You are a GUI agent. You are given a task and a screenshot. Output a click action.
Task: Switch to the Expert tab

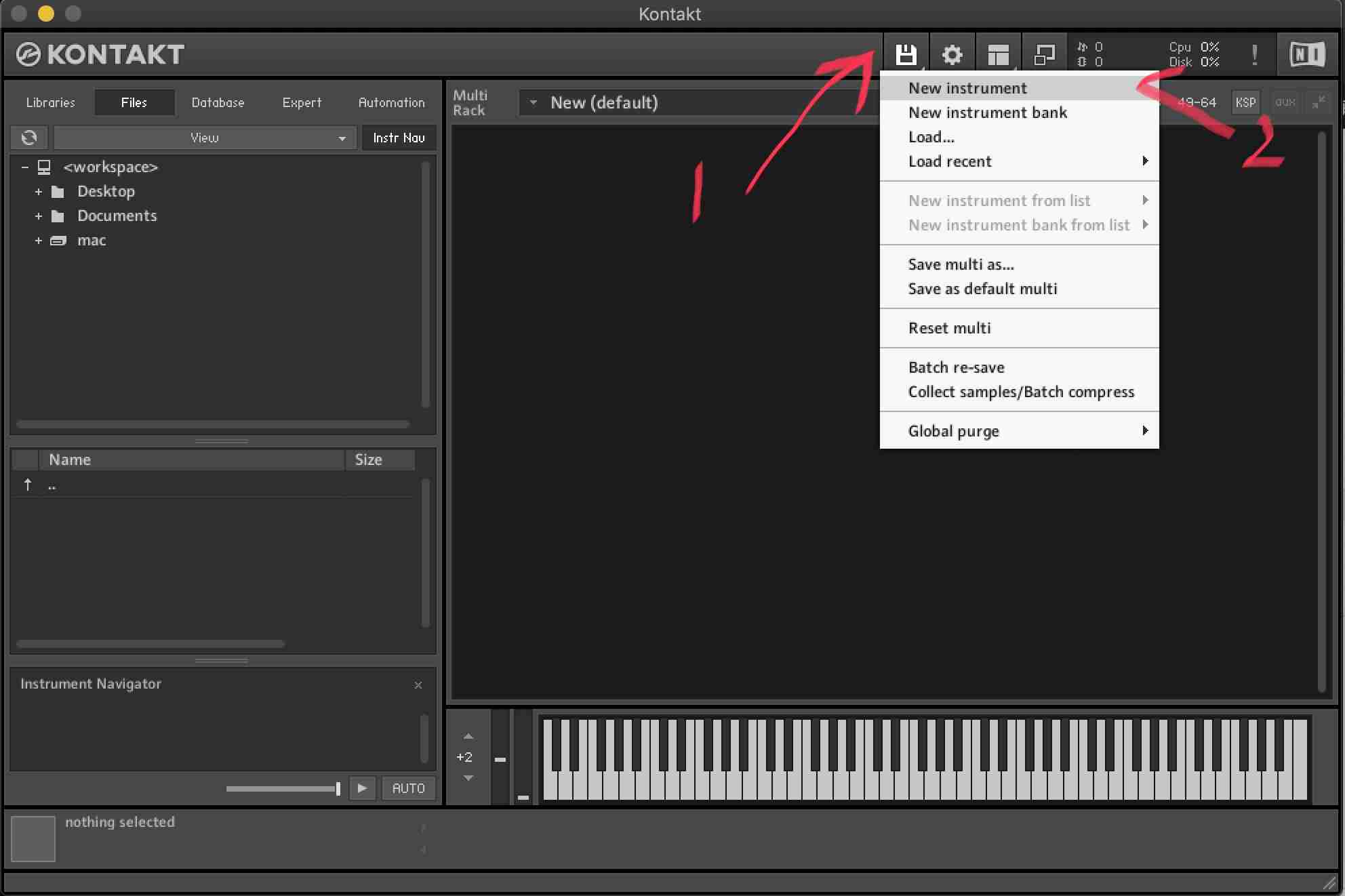[302, 102]
